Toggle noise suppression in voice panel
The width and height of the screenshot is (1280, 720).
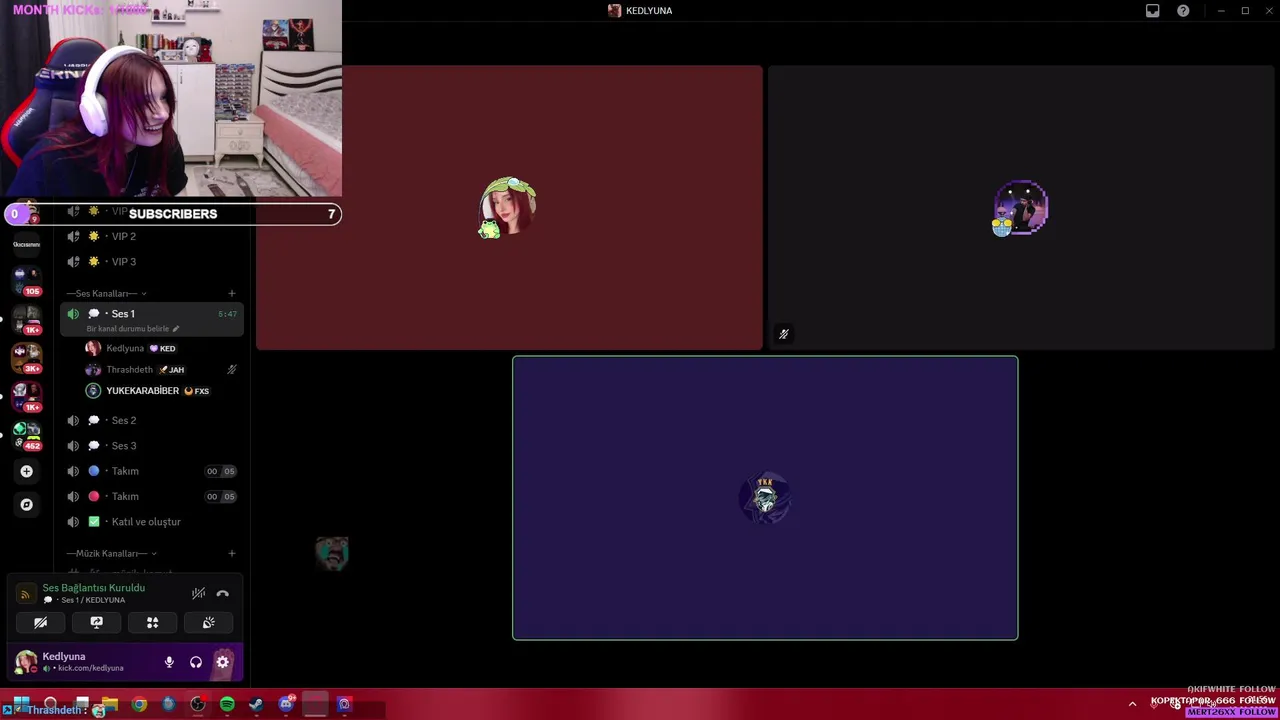click(198, 594)
